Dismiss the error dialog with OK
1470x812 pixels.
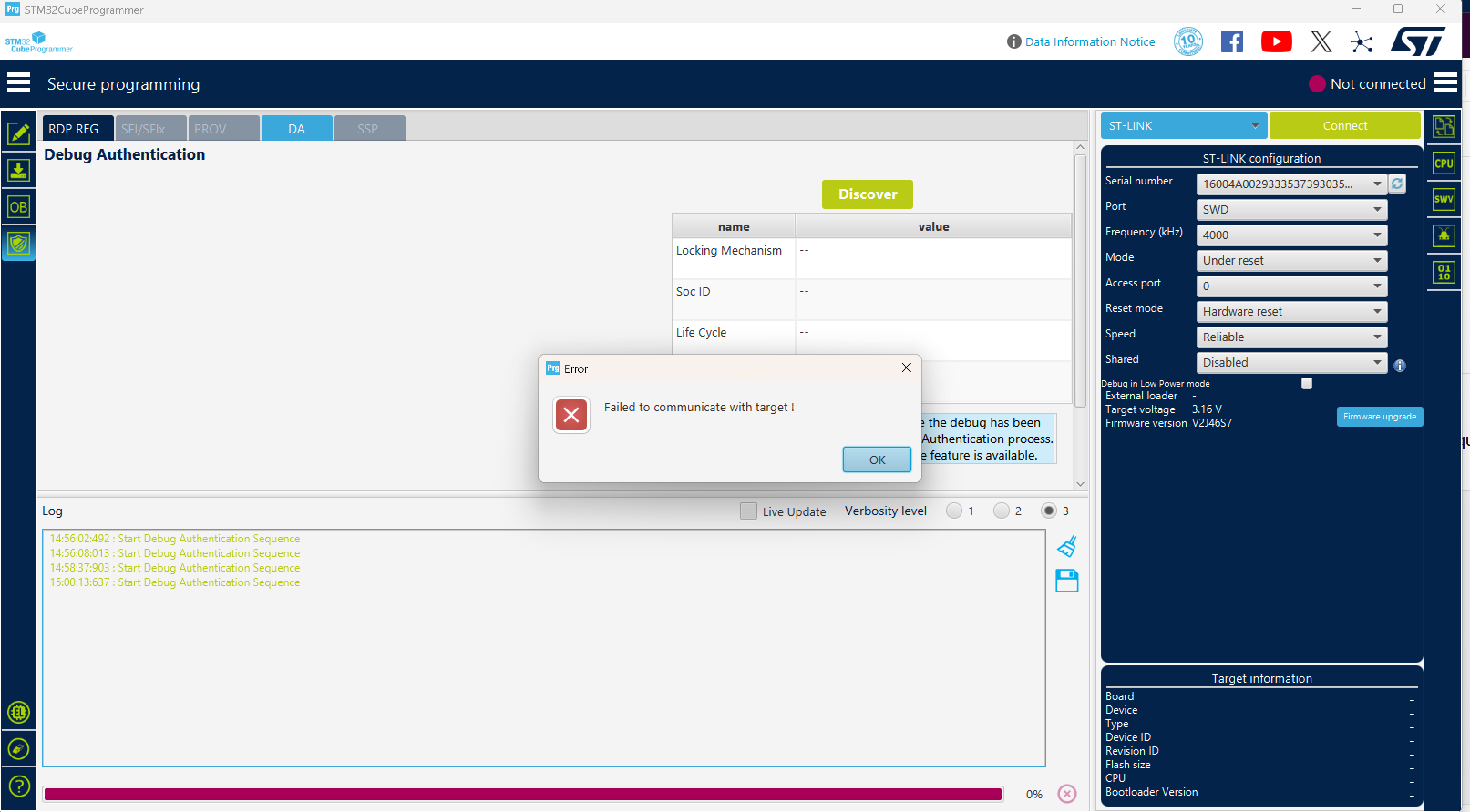pos(877,460)
